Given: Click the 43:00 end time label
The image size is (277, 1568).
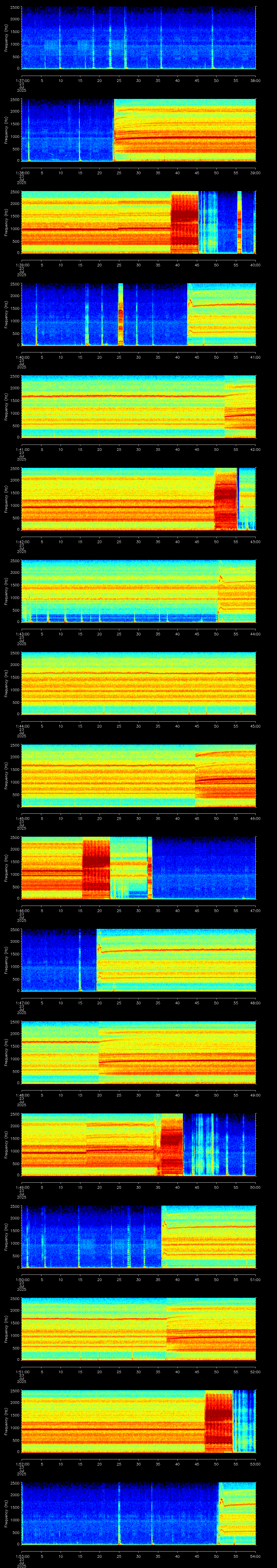Looking at the screenshot, I should [x=255, y=542].
